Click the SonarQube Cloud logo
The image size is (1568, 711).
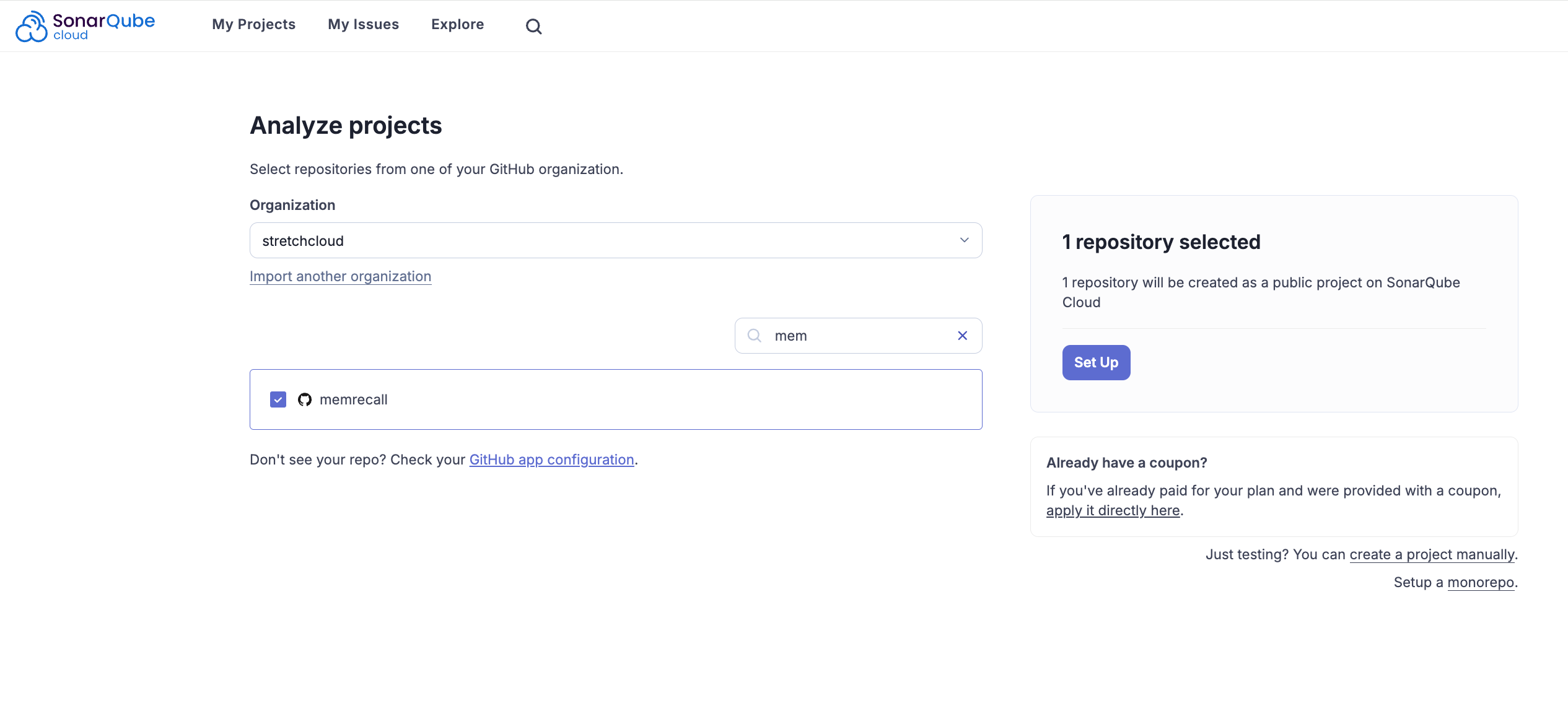pos(85,26)
